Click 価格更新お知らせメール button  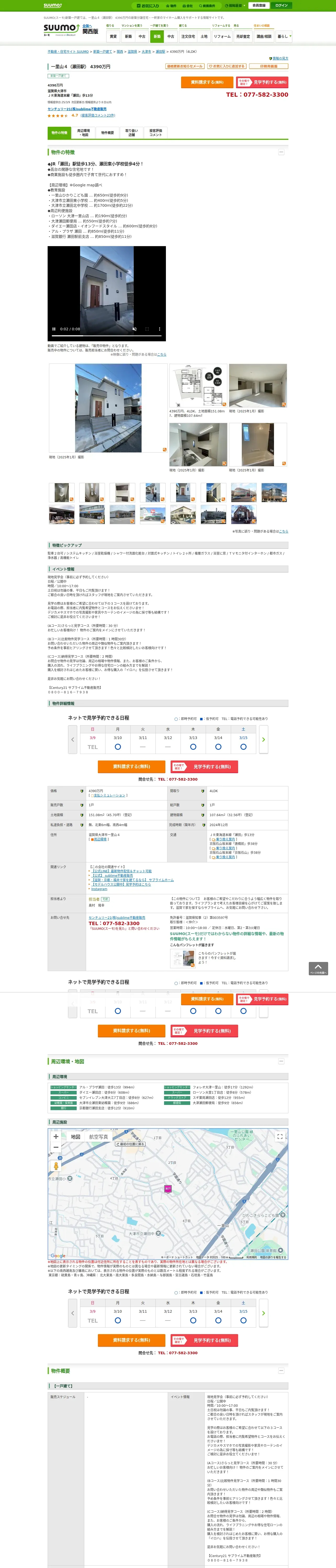185,66
